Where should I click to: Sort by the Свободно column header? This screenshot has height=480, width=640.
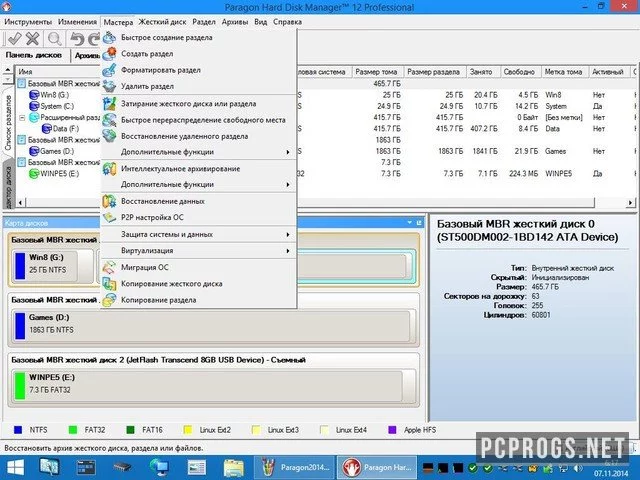pos(520,72)
